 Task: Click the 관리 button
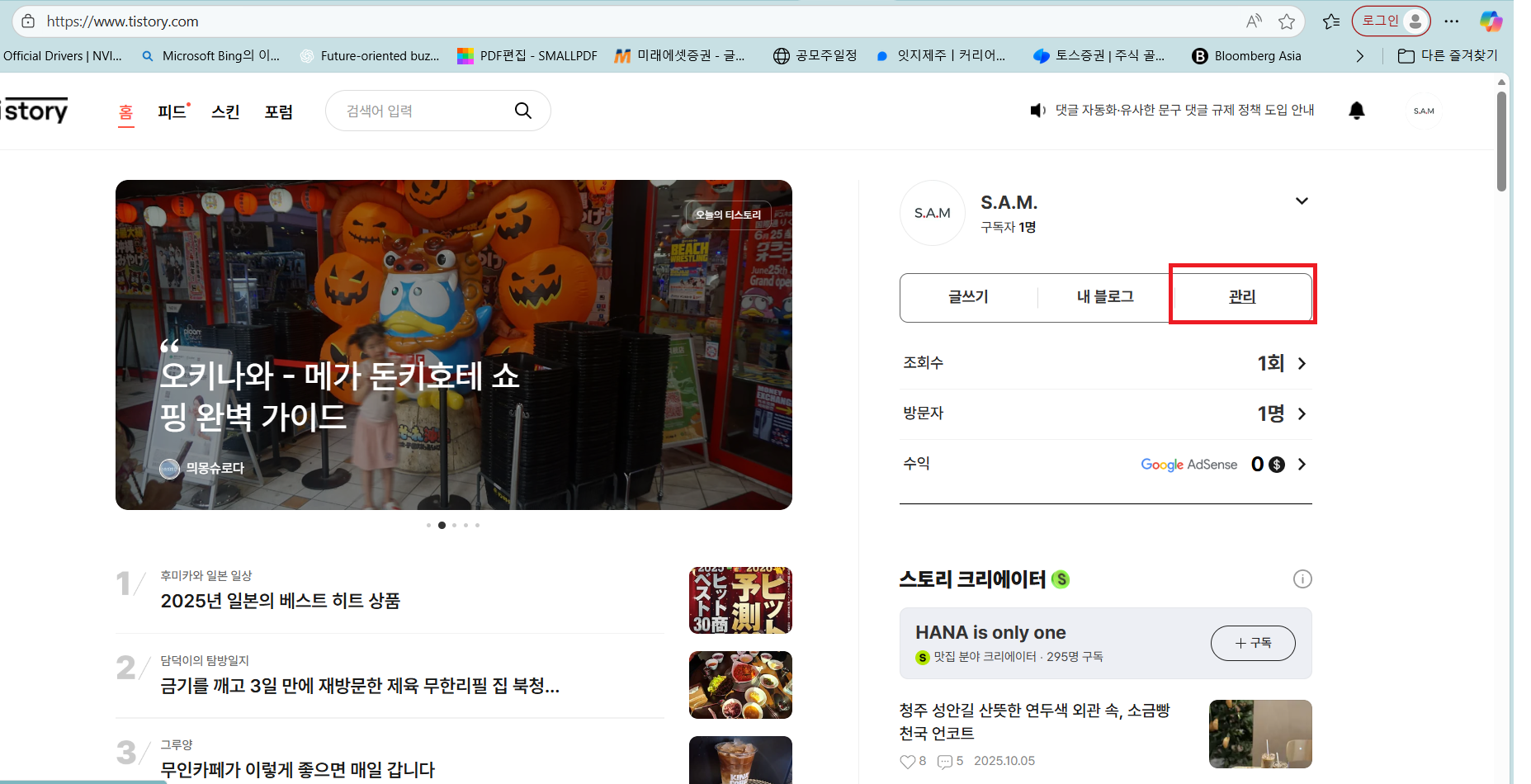(x=1242, y=297)
